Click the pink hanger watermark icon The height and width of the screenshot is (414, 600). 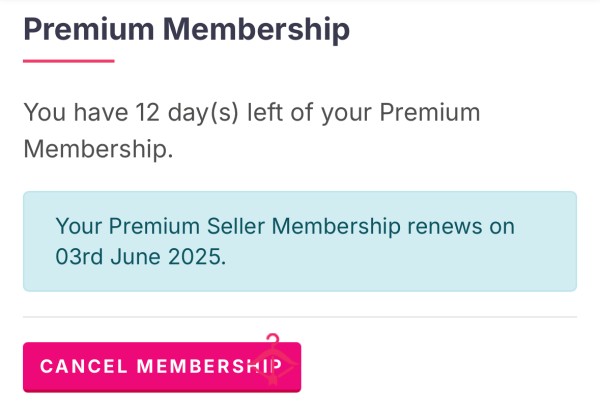(275, 359)
